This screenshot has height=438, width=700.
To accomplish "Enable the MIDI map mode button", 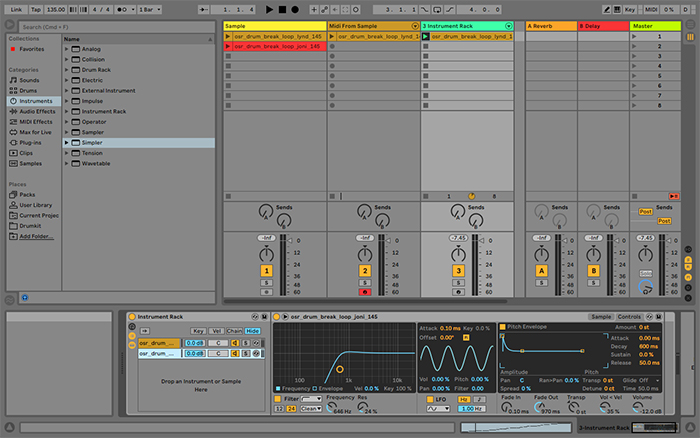I will [651, 9].
